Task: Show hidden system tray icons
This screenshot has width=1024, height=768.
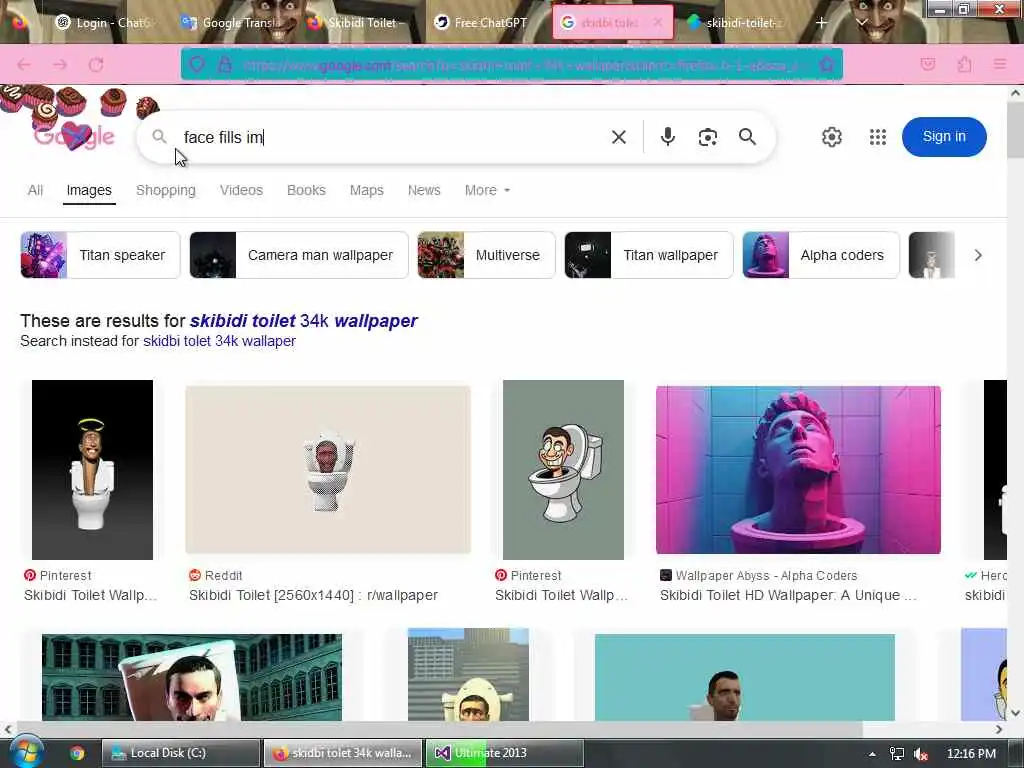Action: point(872,754)
